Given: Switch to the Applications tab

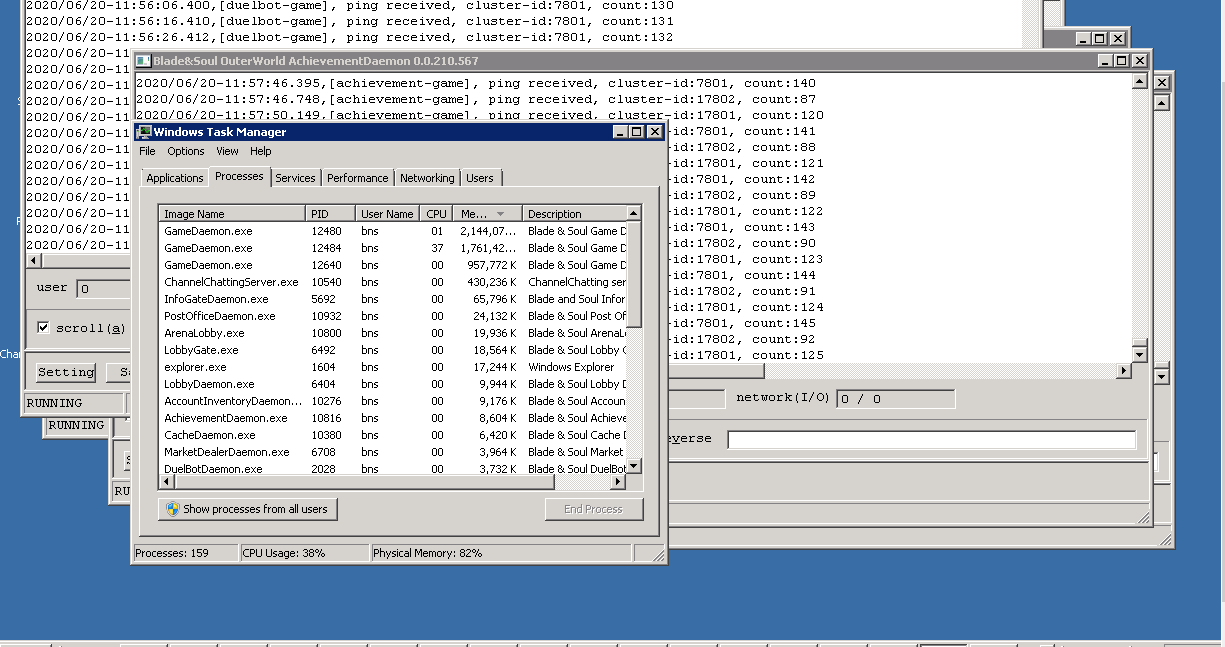Looking at the screenshot, I should [x=175, y=178].
